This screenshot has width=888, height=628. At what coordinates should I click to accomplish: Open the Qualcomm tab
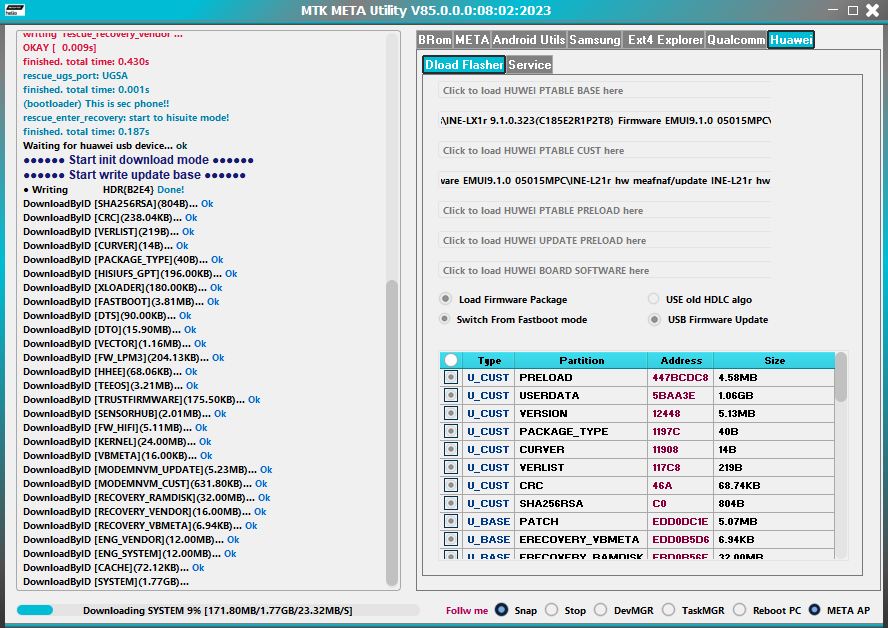pyautogui.click(x=736, y=40)
